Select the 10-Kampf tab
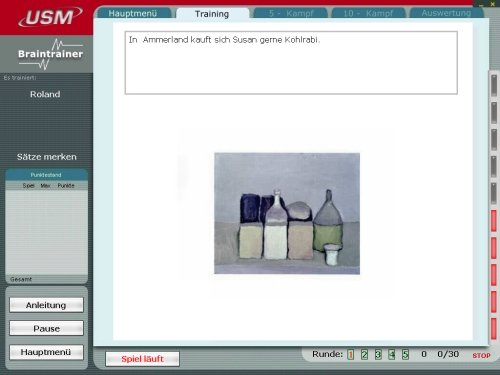This screenshot has width=500, height=375. pos(368,13)
